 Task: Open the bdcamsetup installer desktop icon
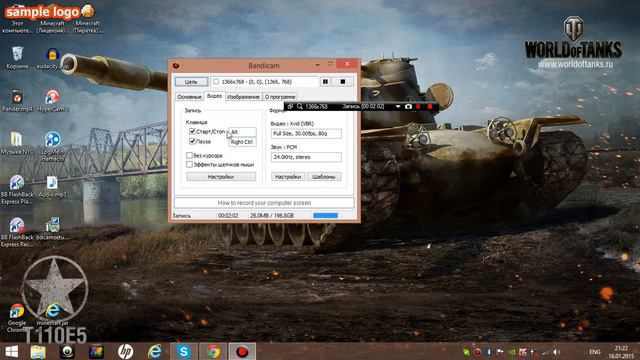[52, 229]
